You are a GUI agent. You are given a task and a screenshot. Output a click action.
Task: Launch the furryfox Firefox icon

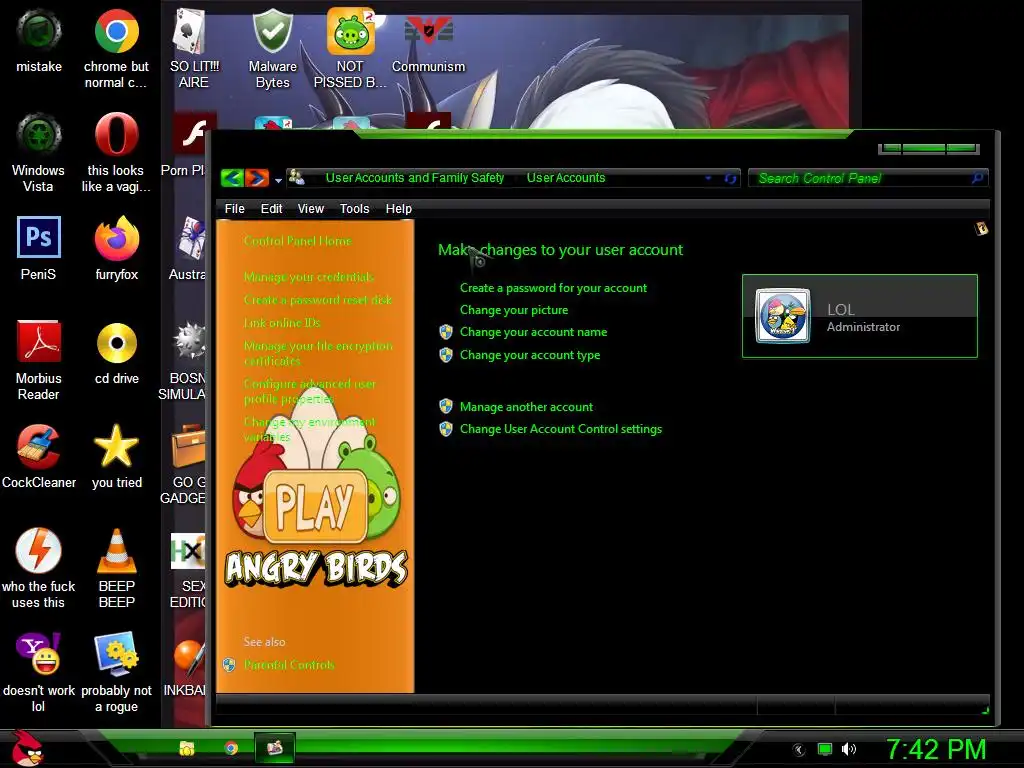[116, 249]
